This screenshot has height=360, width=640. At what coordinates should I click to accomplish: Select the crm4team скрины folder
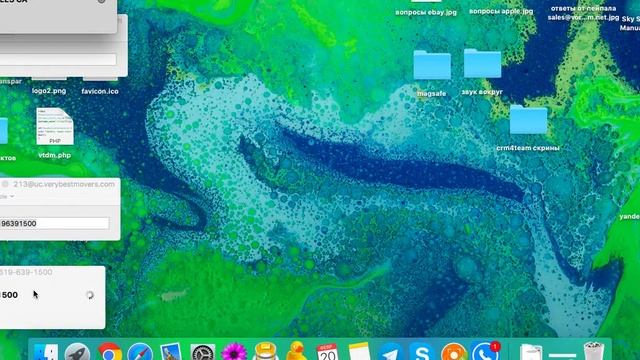[528, 119]
